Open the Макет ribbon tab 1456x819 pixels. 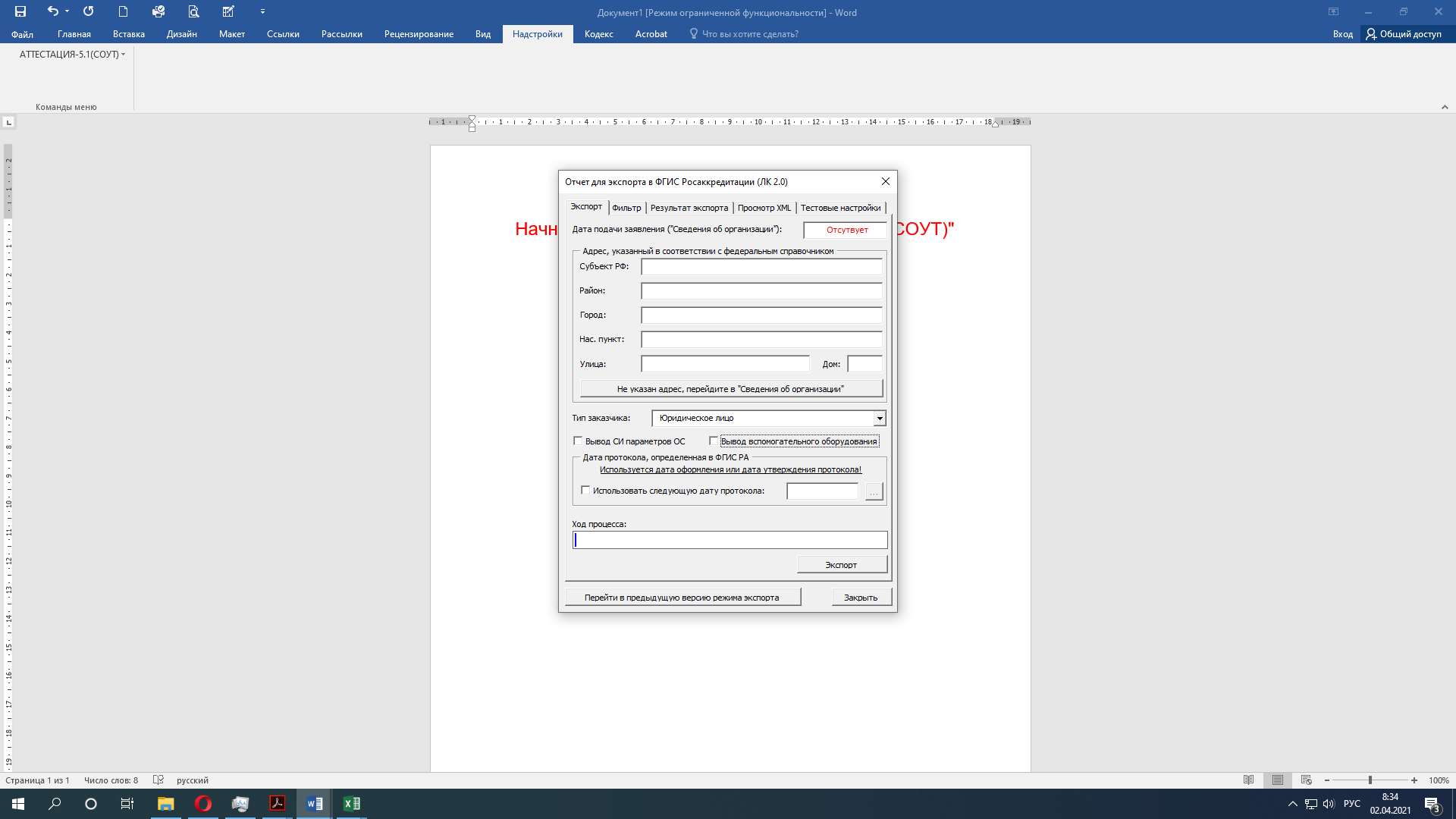(232, 34)
